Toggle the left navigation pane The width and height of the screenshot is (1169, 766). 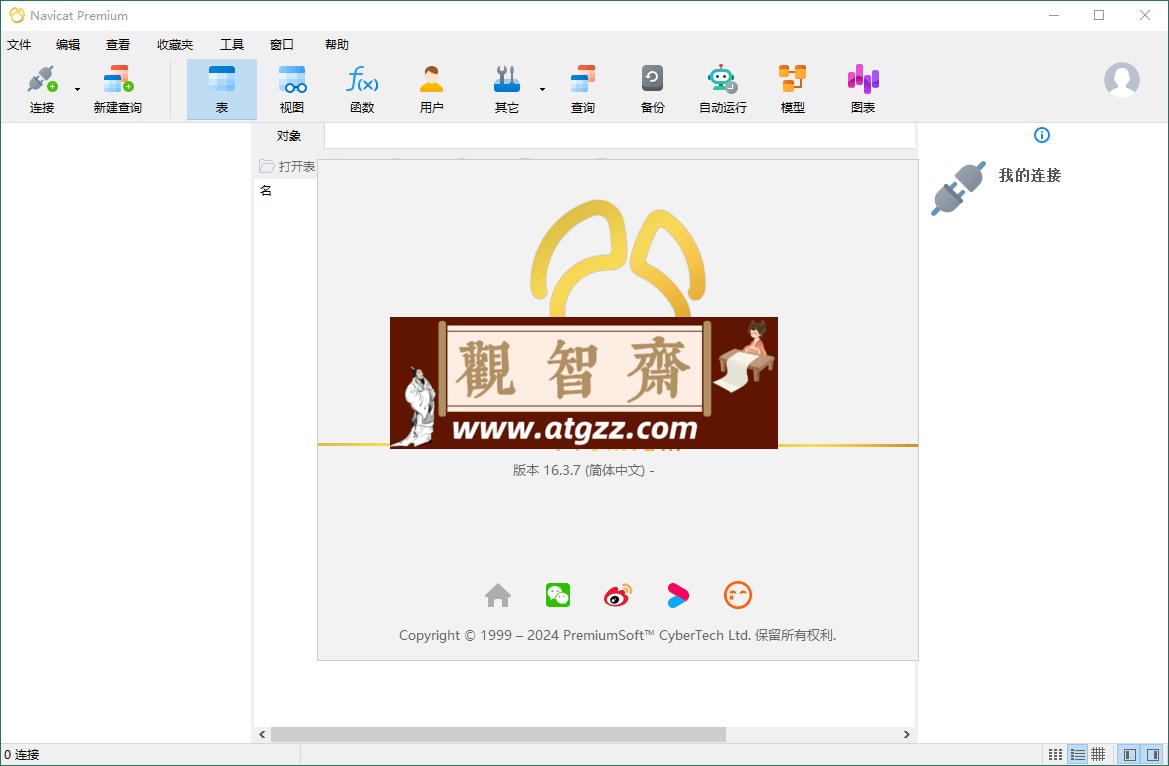(x=1129, y=755)
